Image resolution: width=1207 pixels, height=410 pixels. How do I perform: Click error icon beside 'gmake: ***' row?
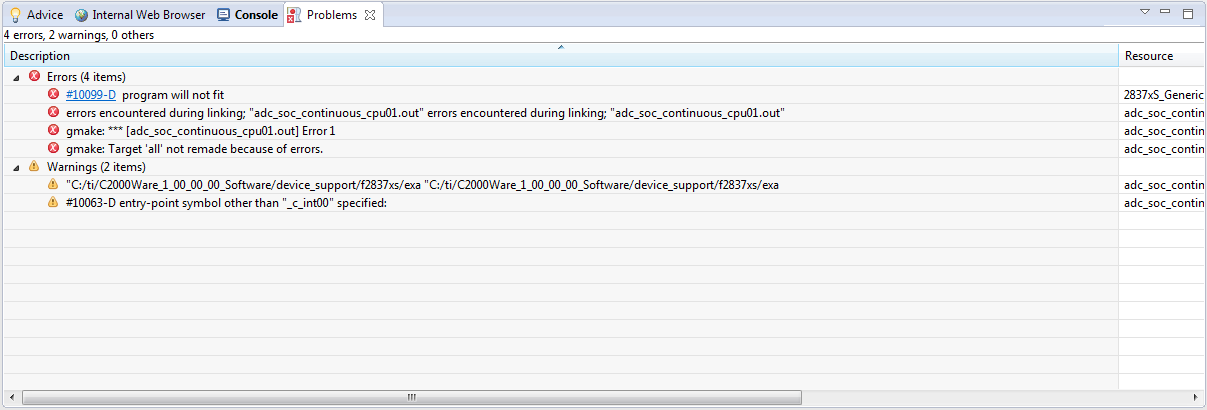pos(53,130)
